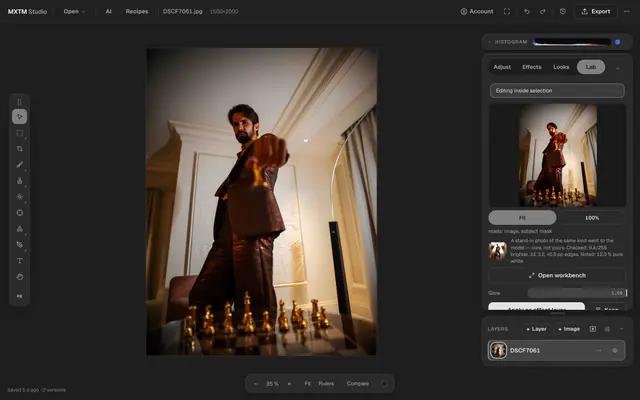This screenshot has width=640, height=400.
Task: Click the histogram graph strip
Action: click(572, 42)
